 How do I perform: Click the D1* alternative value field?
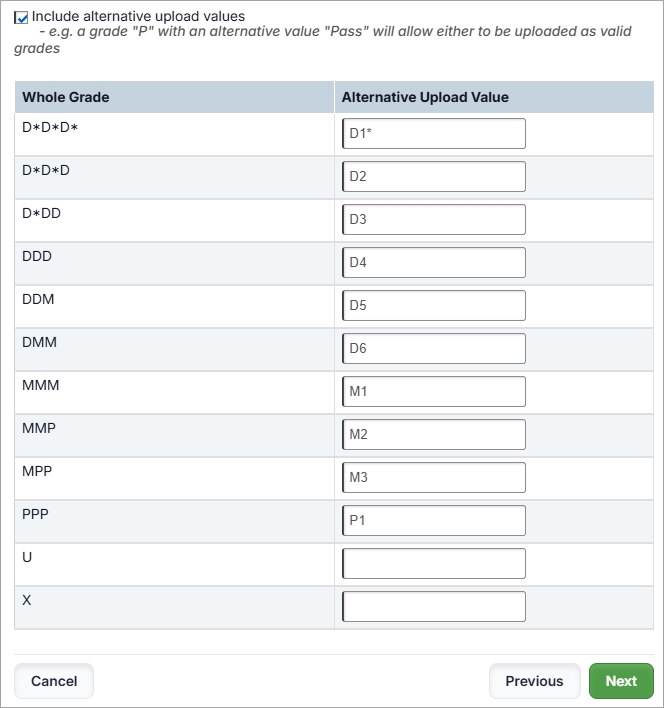[433, 134]
